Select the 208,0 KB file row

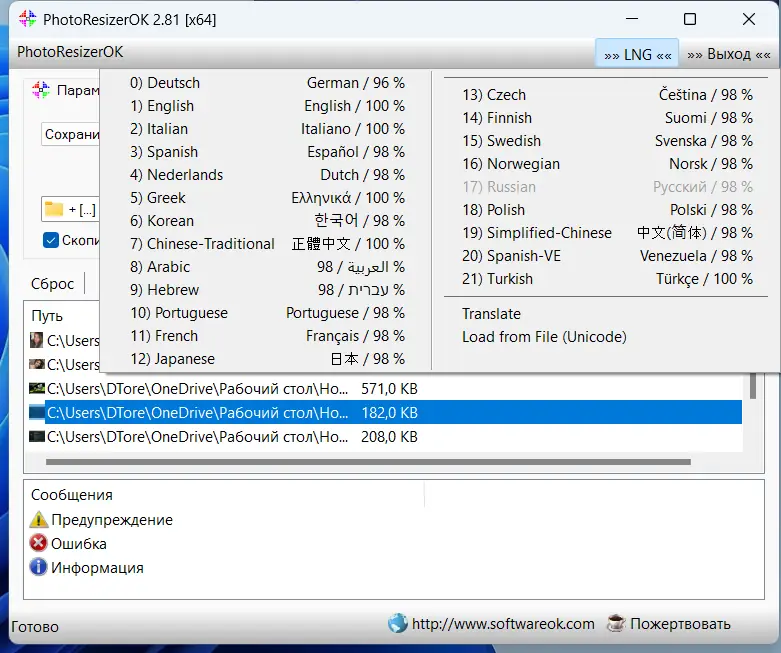pos(385,436)
